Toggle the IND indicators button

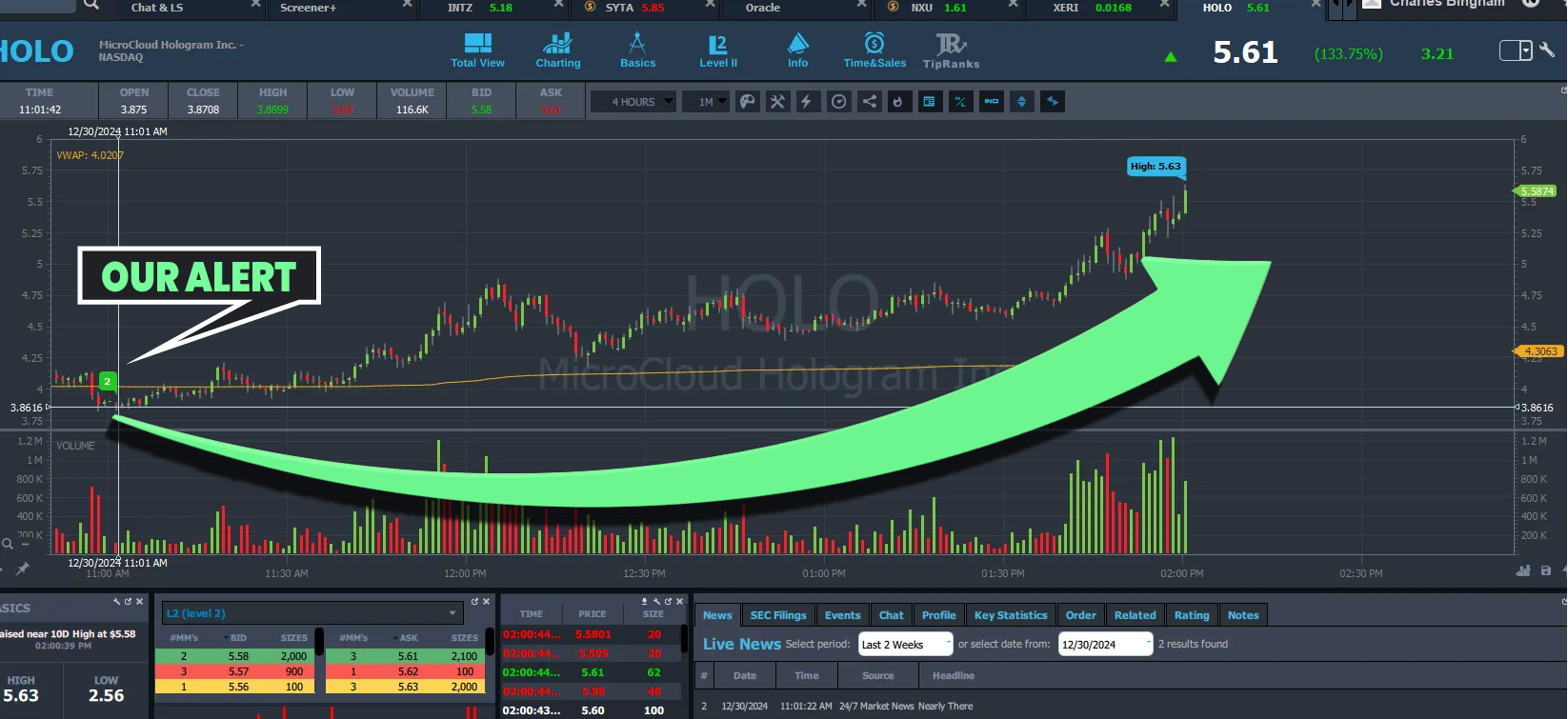click(992, 102)
